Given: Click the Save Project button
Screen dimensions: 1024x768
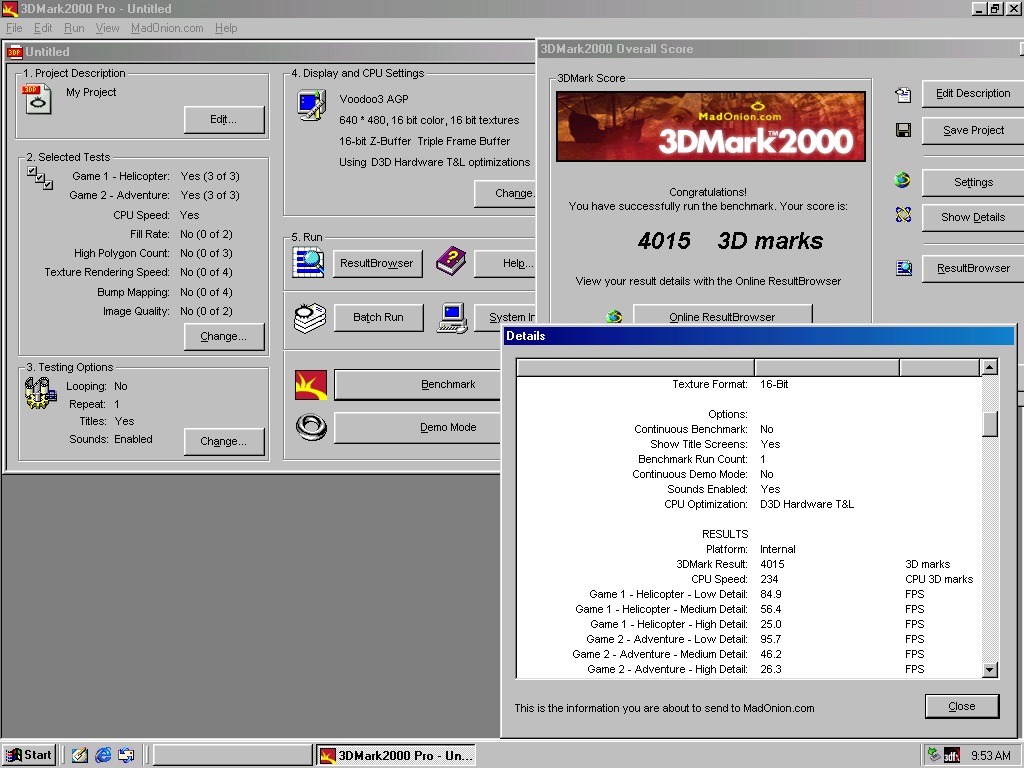Looking at the screenshot, I should tap(972, 131).
